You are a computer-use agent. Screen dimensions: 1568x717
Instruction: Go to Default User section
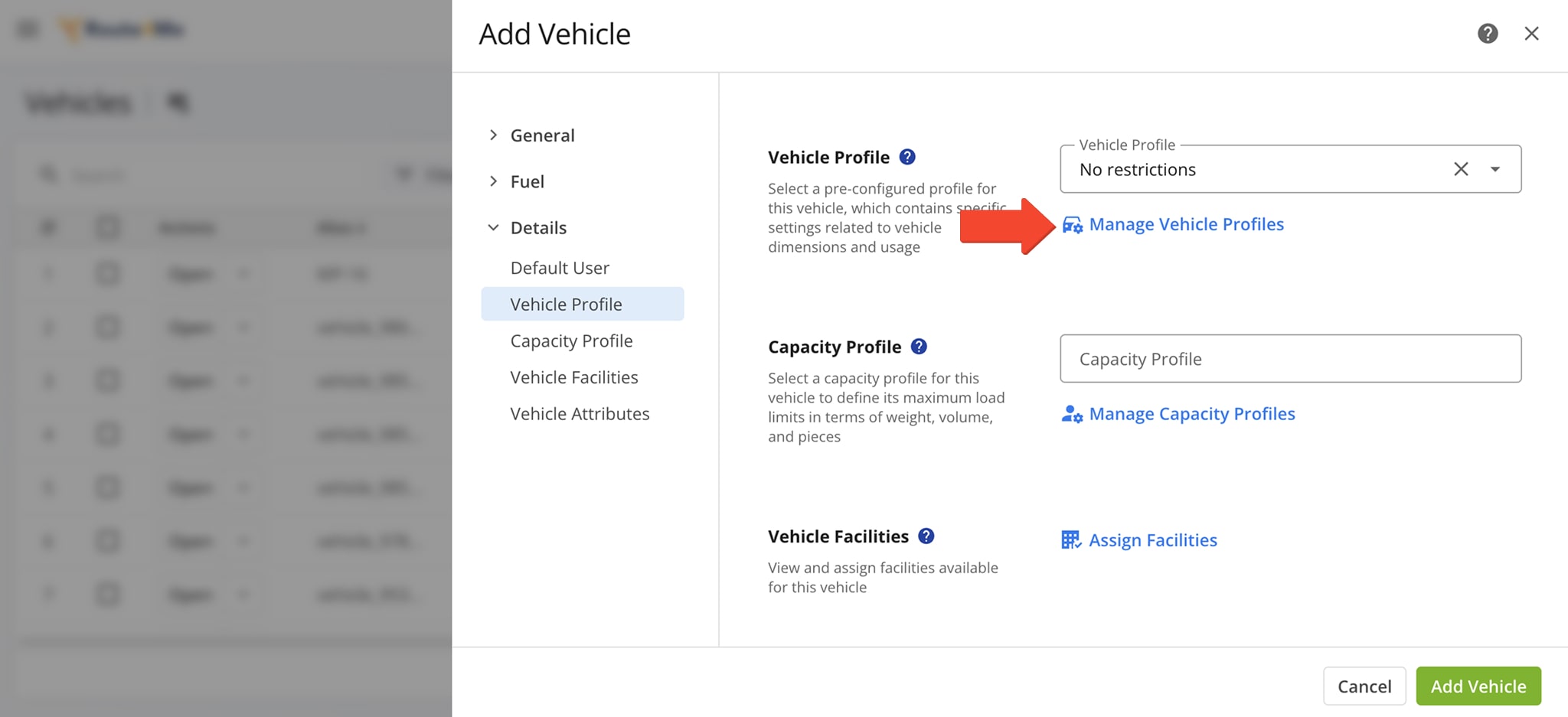[x=560, y=268]
